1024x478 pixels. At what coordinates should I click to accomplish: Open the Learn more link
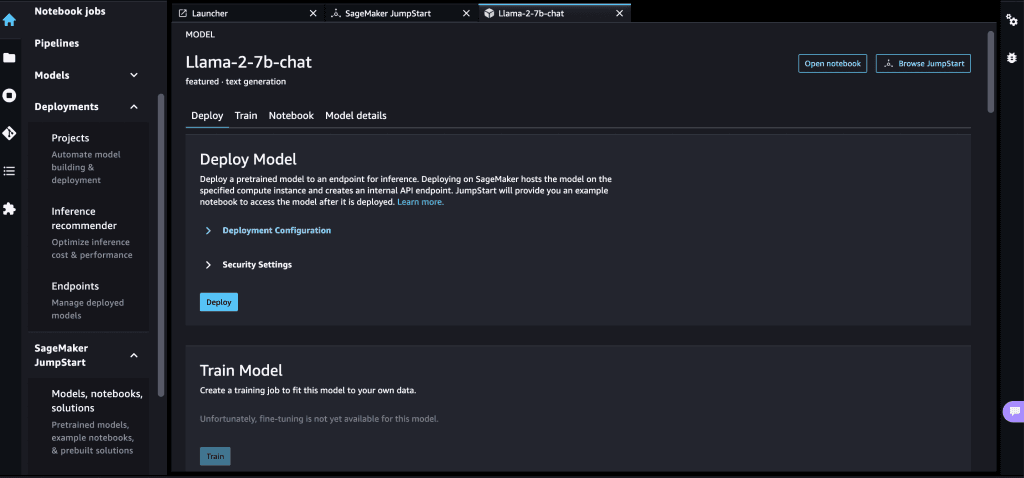coord(421,202)
